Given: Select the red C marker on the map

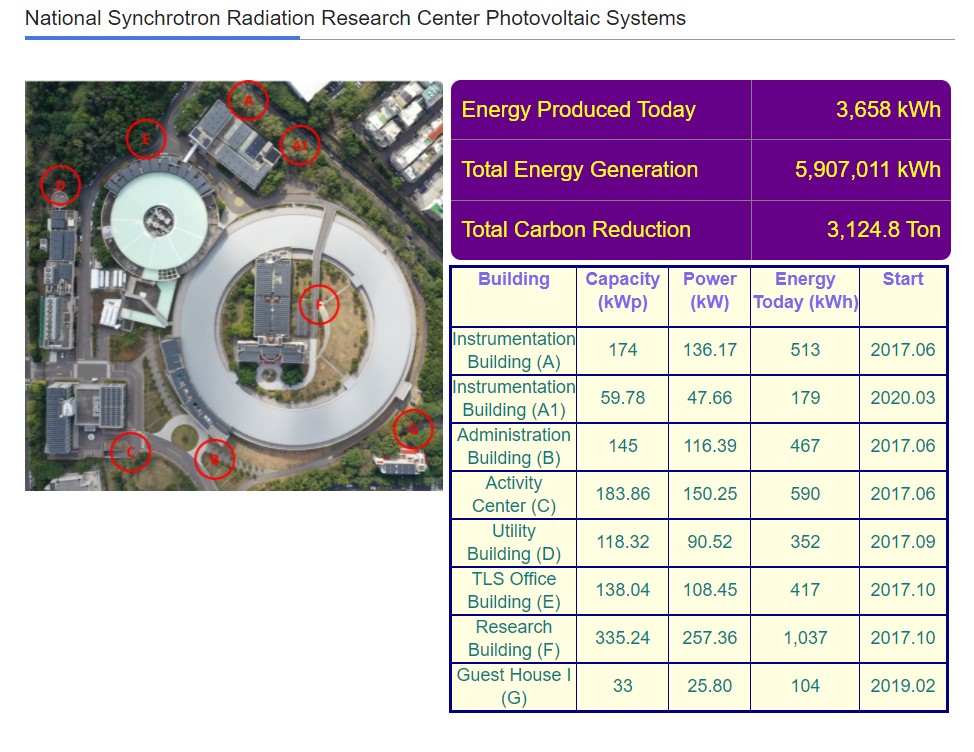Looking at the screenshot, I should coord(130,452).
